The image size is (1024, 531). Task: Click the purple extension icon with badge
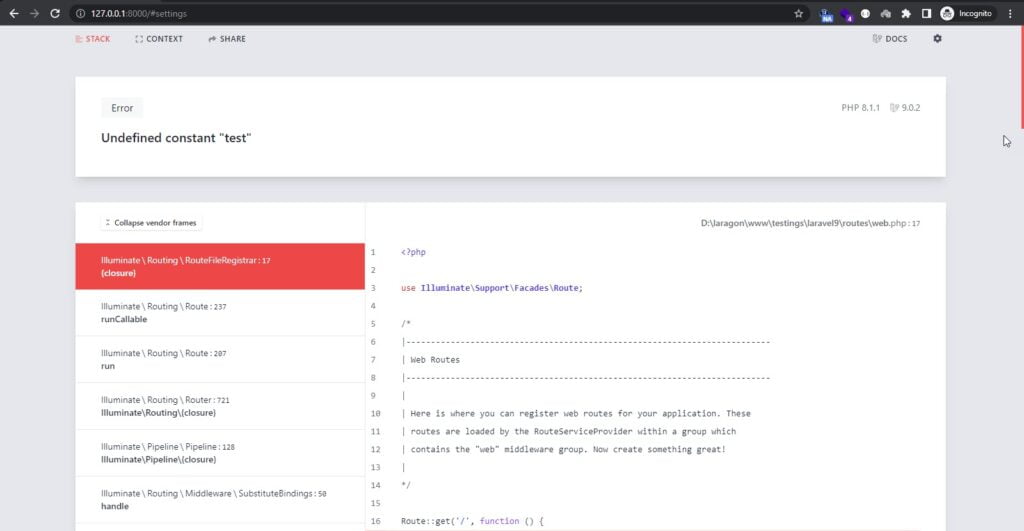tap(846, 14)
